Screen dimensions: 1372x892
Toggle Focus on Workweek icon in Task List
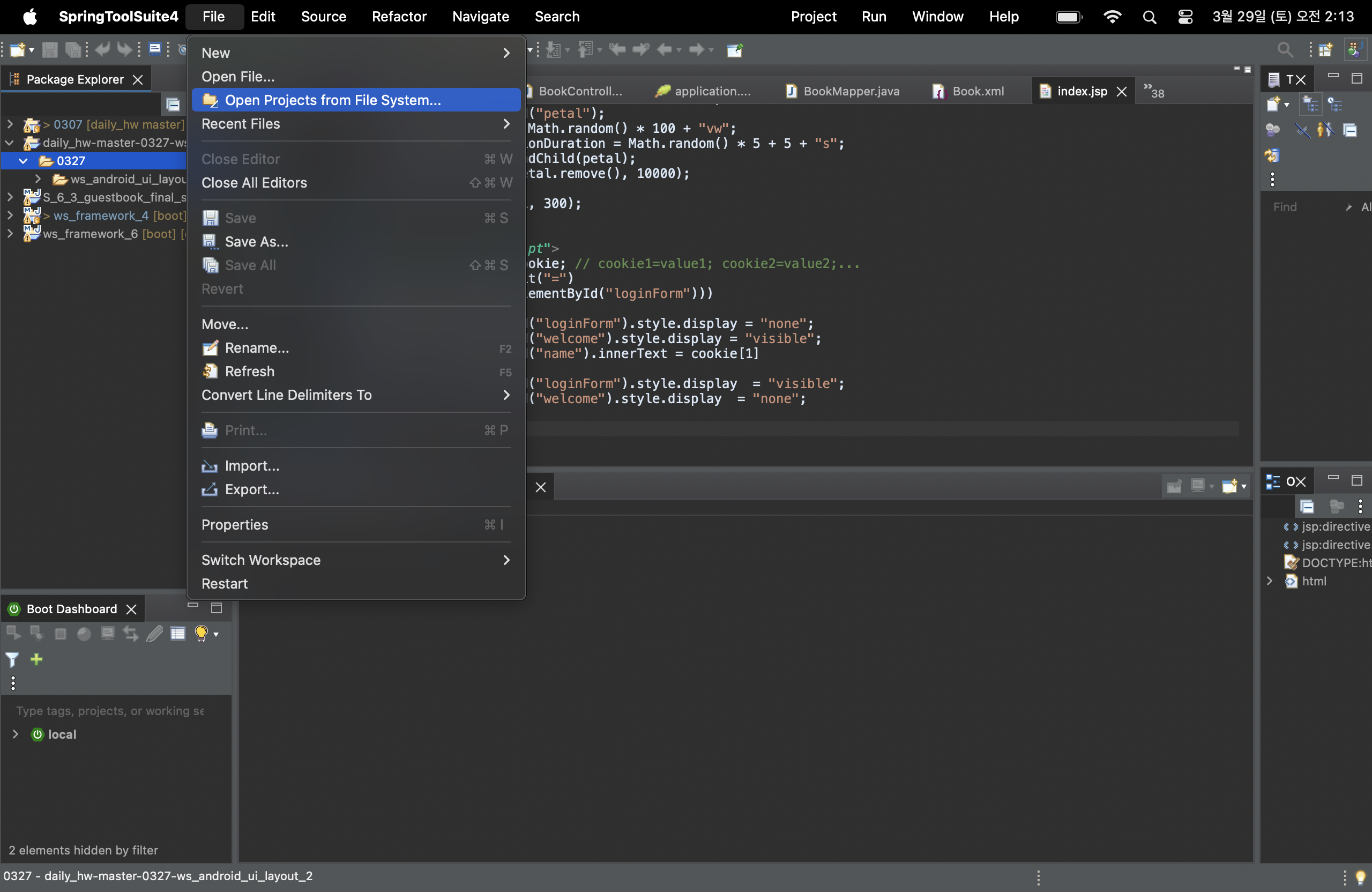(x=1272, y=130)
